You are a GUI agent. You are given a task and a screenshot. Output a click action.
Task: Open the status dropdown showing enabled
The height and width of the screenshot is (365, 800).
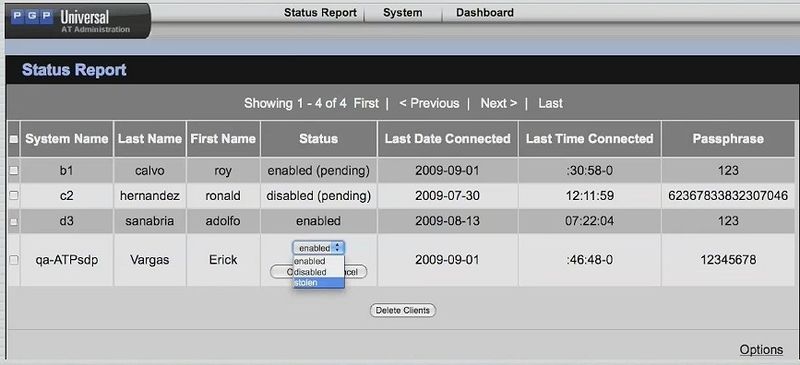pos(319,248)
